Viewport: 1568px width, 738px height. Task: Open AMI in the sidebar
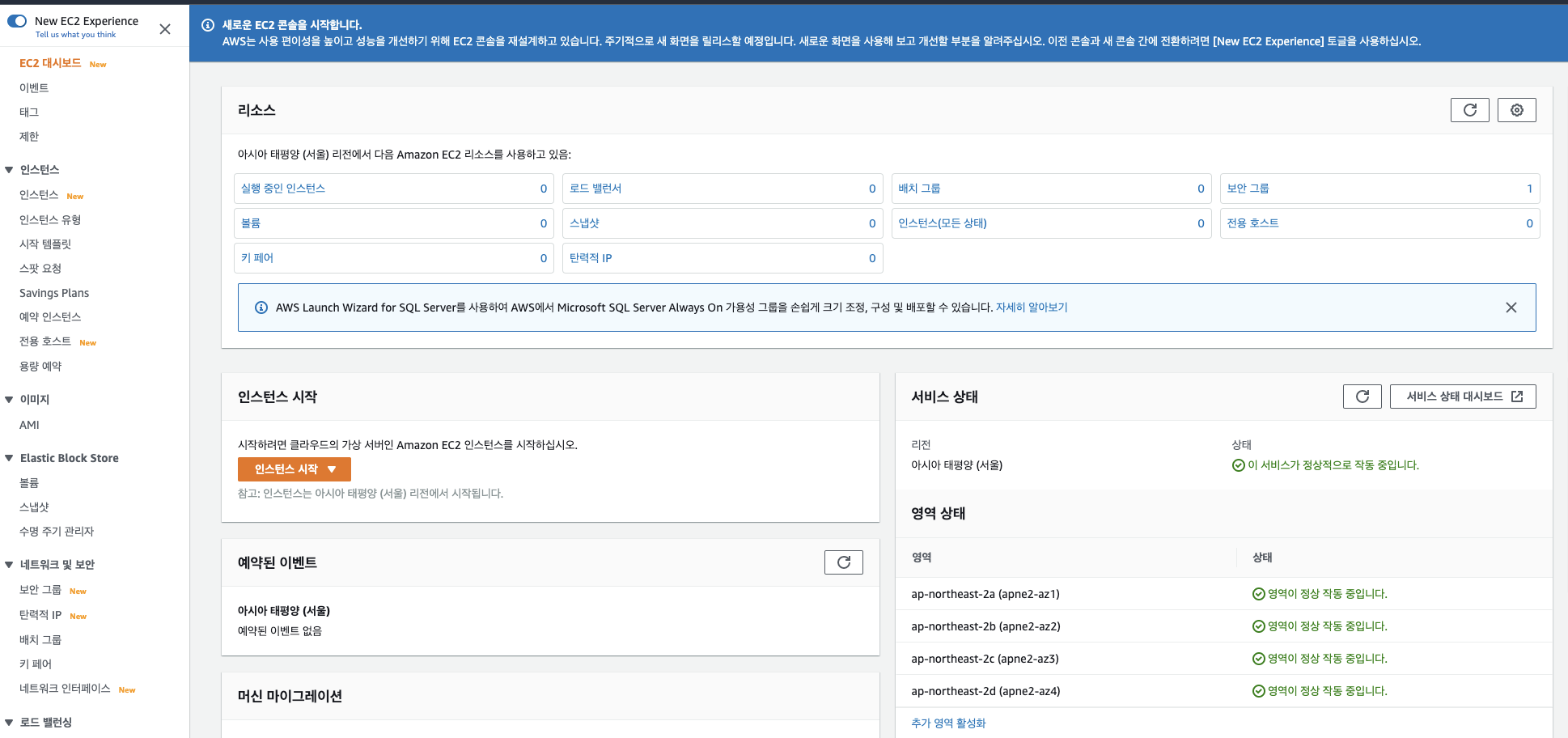[29, 425]
